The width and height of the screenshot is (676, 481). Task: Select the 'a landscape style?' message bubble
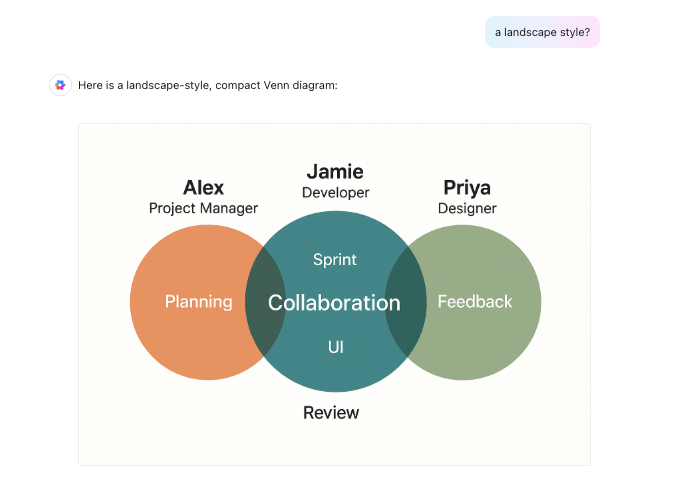(542, 32)
